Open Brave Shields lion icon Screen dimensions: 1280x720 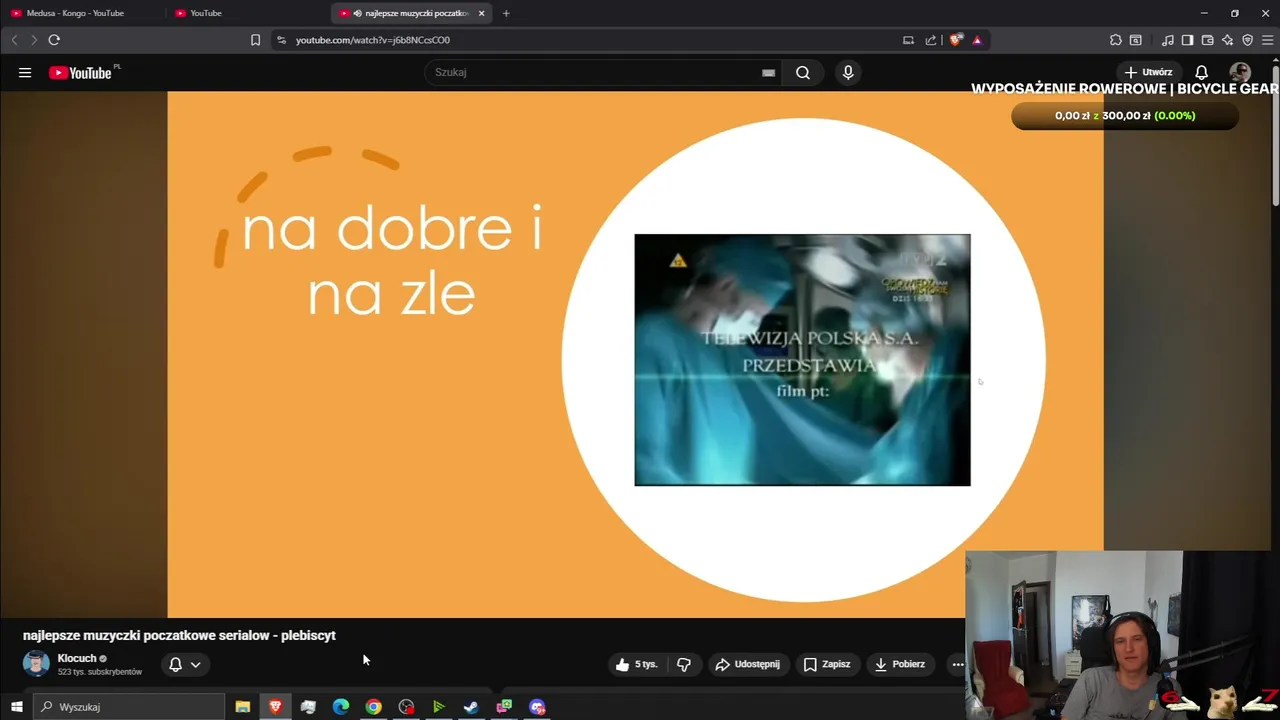(956, 40)
